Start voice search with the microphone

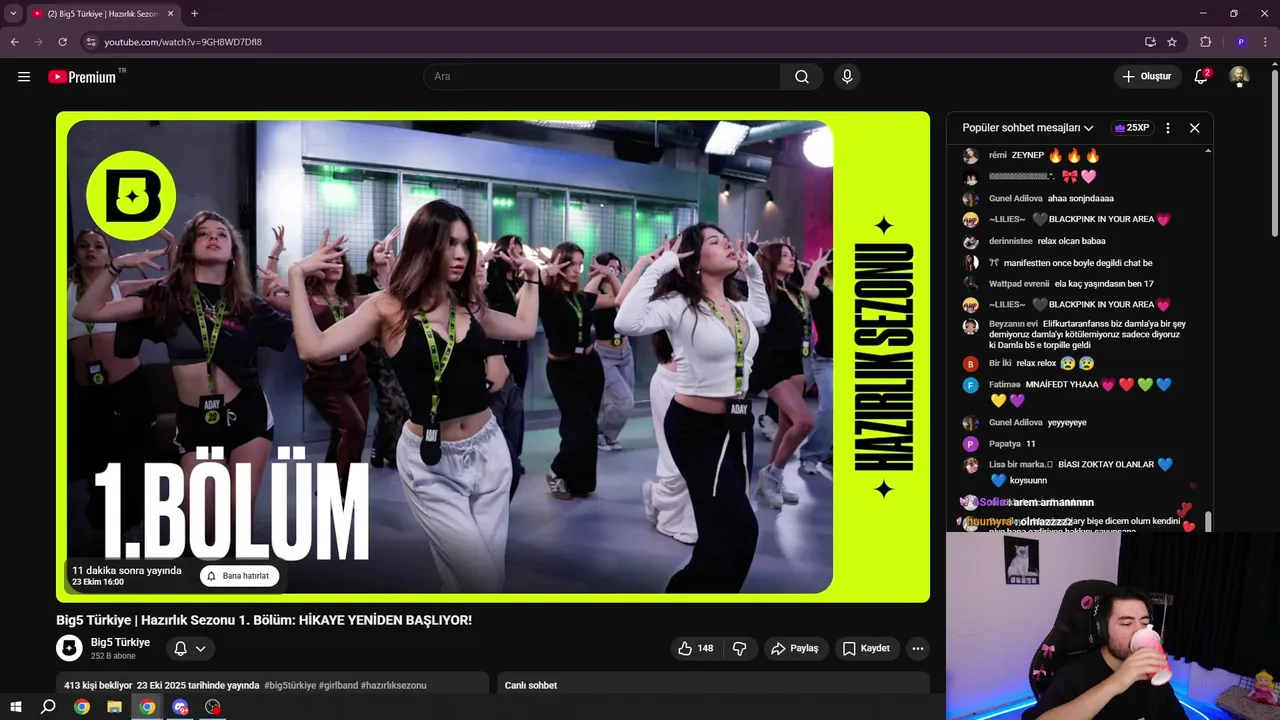tap(847, 76)
